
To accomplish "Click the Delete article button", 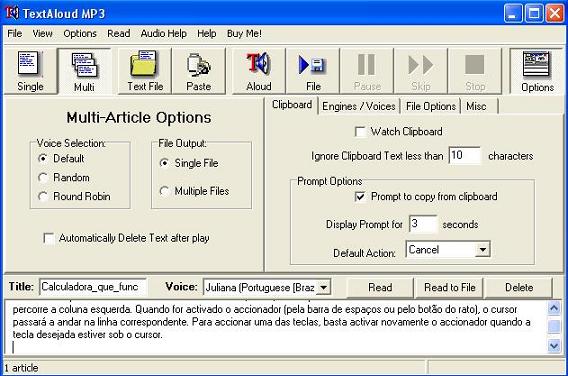I will point(519,288).
